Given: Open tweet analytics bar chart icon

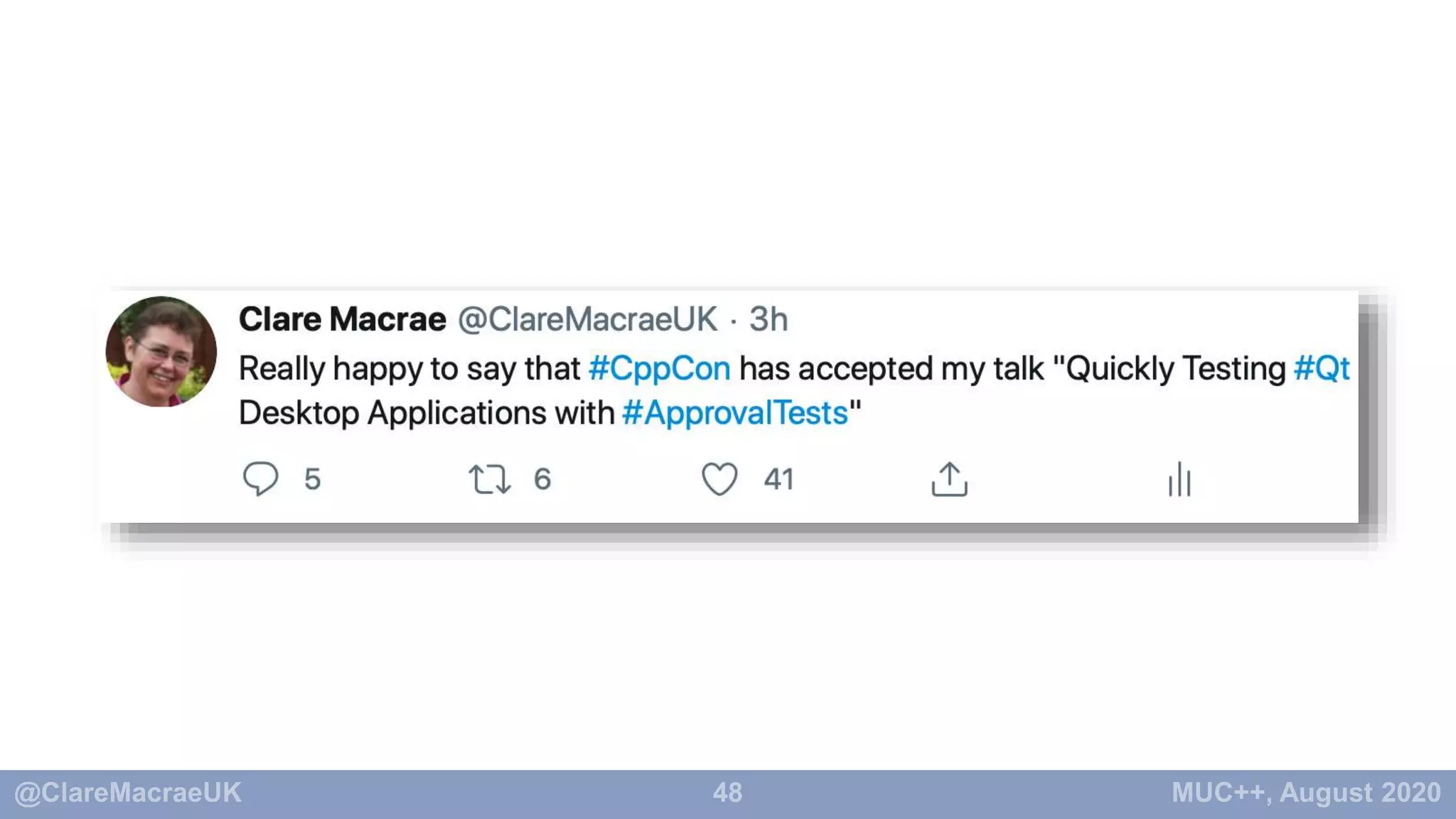Looking at the screenshot, I should coord(1179,479).
